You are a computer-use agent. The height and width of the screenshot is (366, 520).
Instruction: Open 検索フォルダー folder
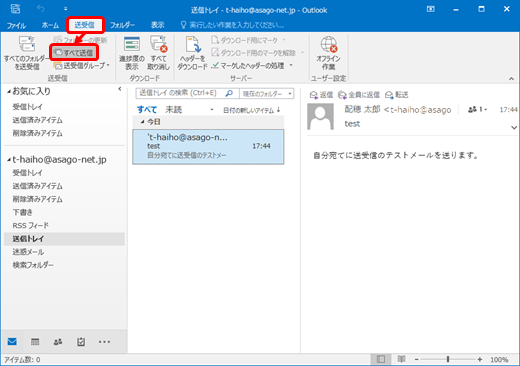coord(33,265)
